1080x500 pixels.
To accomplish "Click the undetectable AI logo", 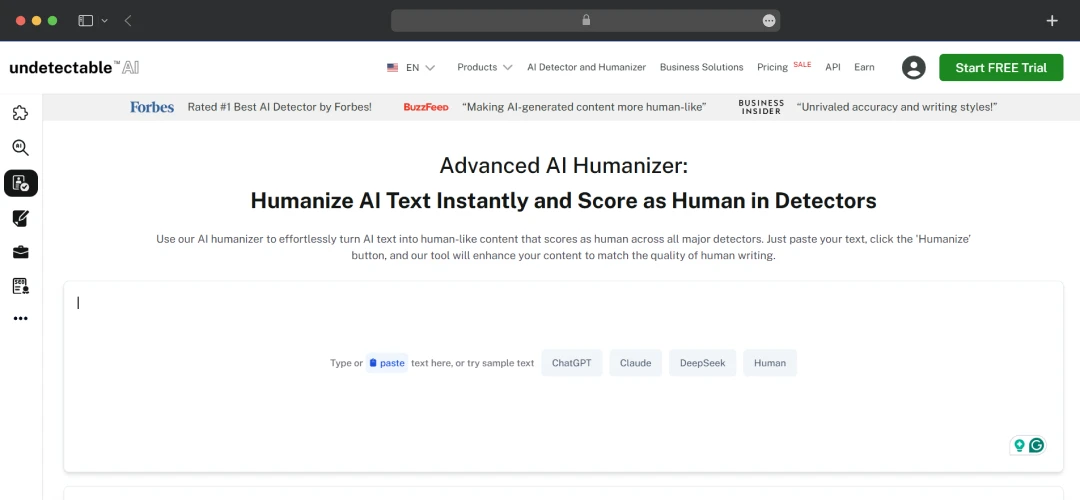I will (x=74, y=67).
